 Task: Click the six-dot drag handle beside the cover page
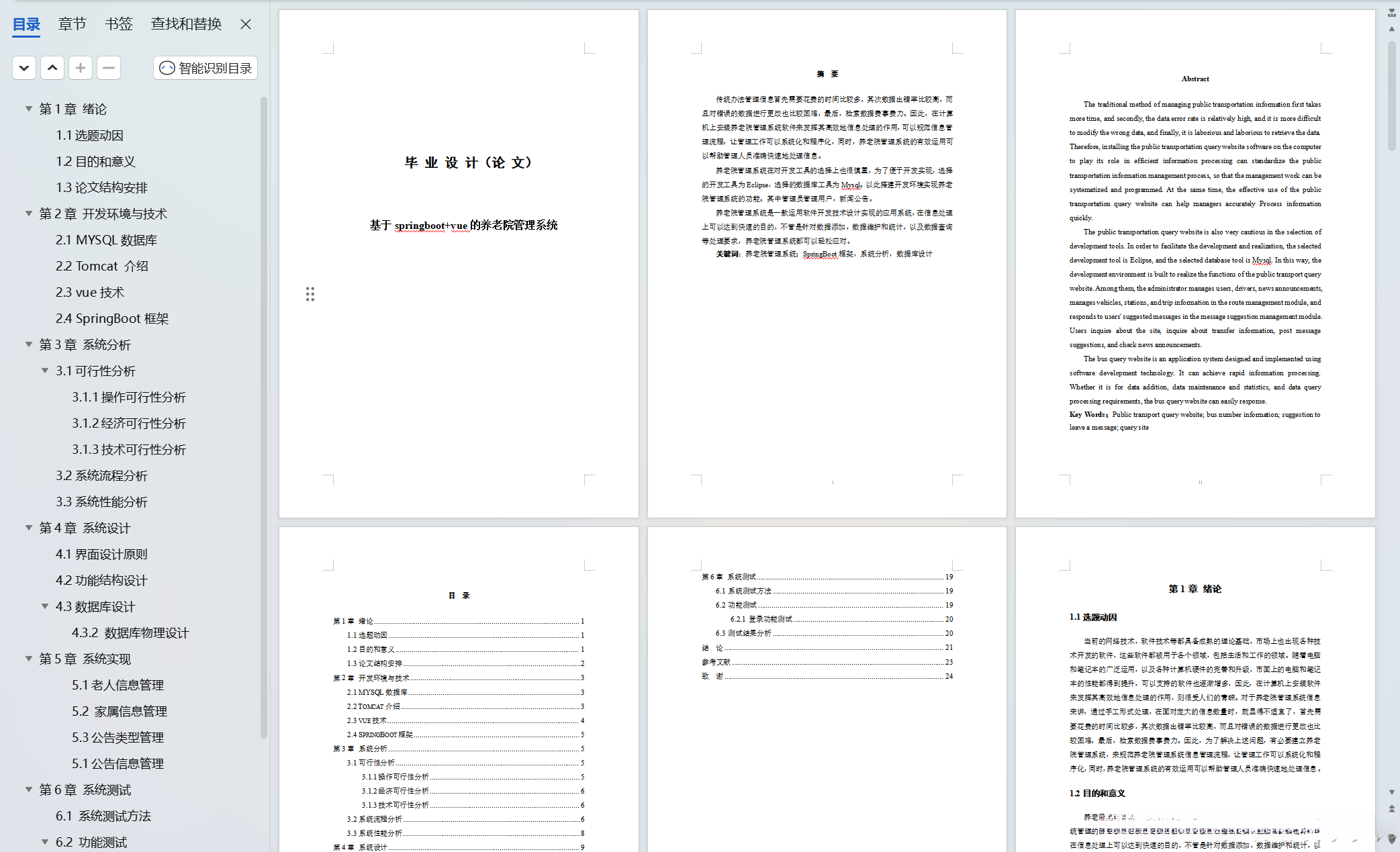coord(310,294)
